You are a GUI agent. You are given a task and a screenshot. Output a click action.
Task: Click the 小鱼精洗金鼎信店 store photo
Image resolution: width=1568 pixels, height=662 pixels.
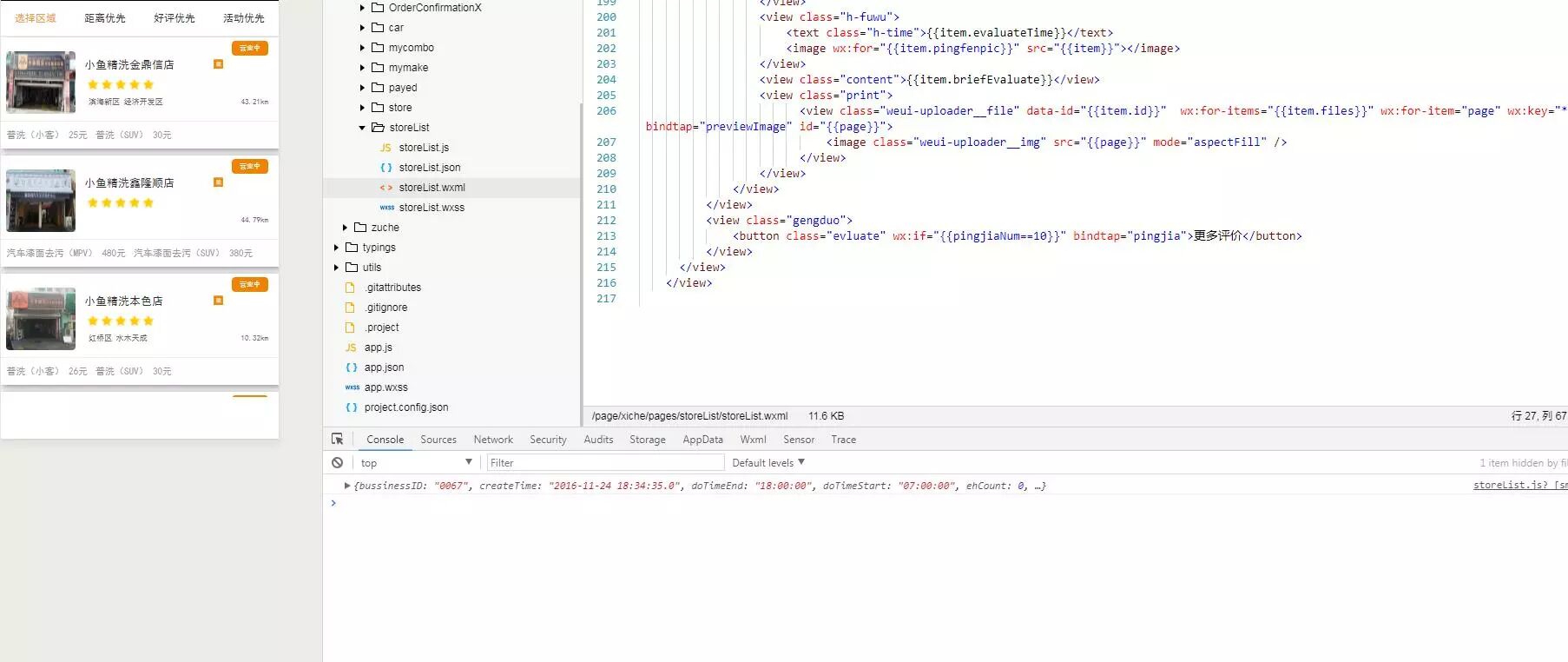pyautogui.click(x=41, y=82)
